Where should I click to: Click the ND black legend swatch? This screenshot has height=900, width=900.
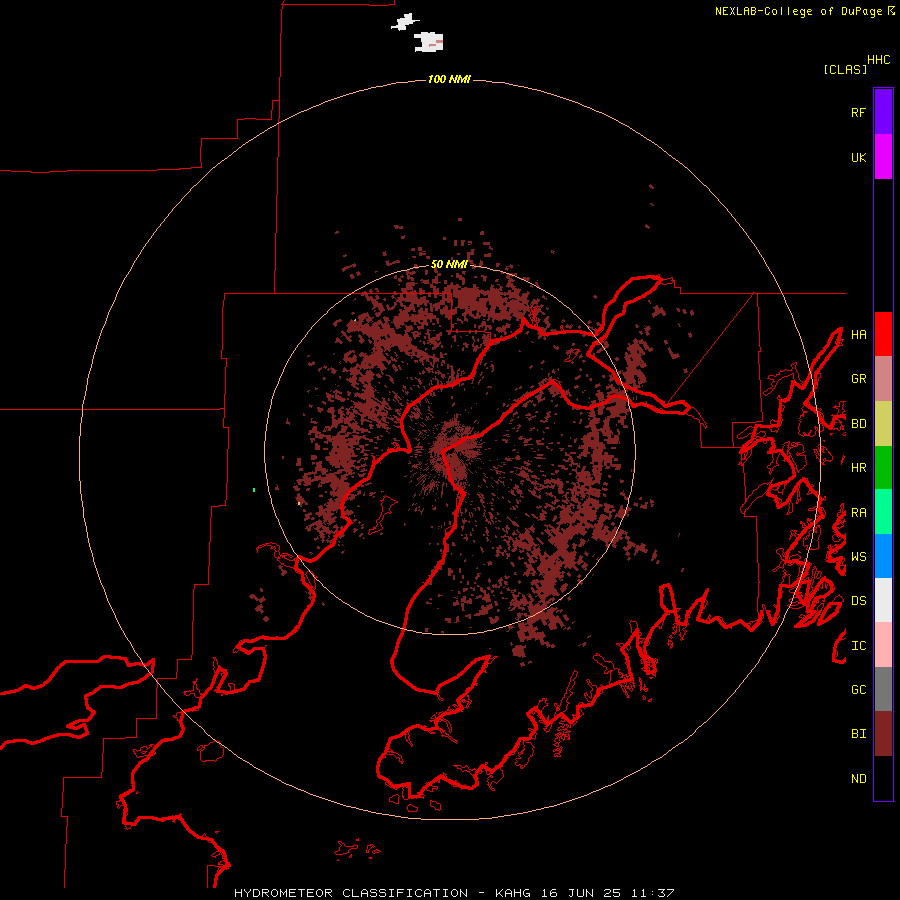tap(883, 778)
